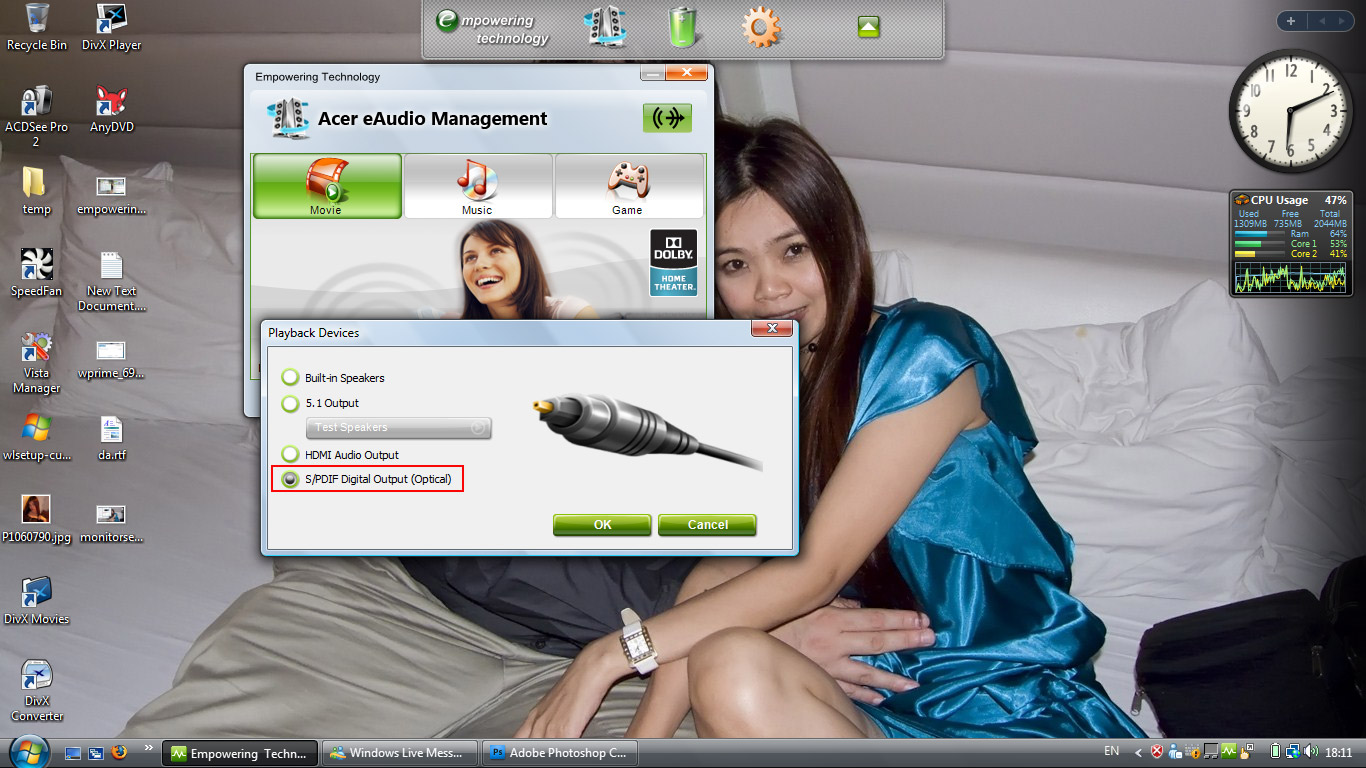Open the EN language bar selector
1366x768 pixels.
click(x=1112, y=751)
